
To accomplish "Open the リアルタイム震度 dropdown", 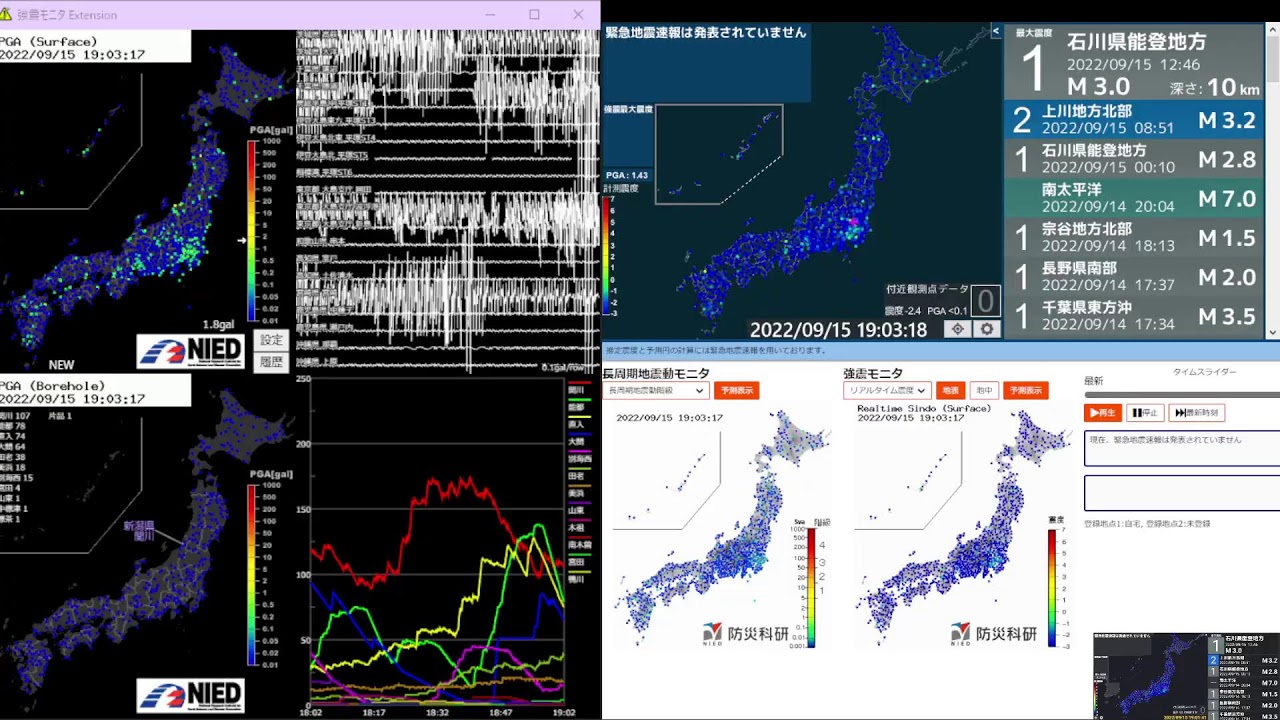I will tap(887, 391).
